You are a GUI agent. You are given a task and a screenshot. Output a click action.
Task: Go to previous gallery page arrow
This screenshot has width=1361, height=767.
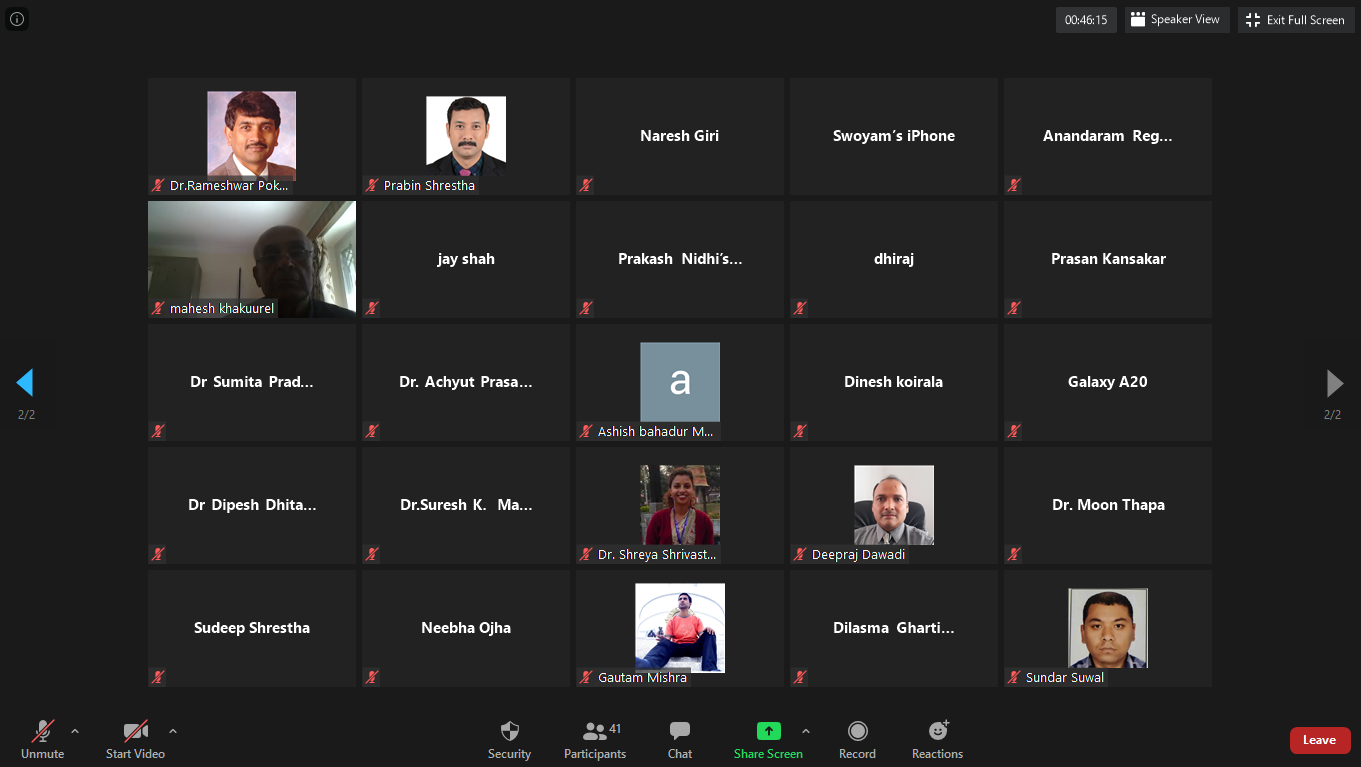(x=25, y=383)
